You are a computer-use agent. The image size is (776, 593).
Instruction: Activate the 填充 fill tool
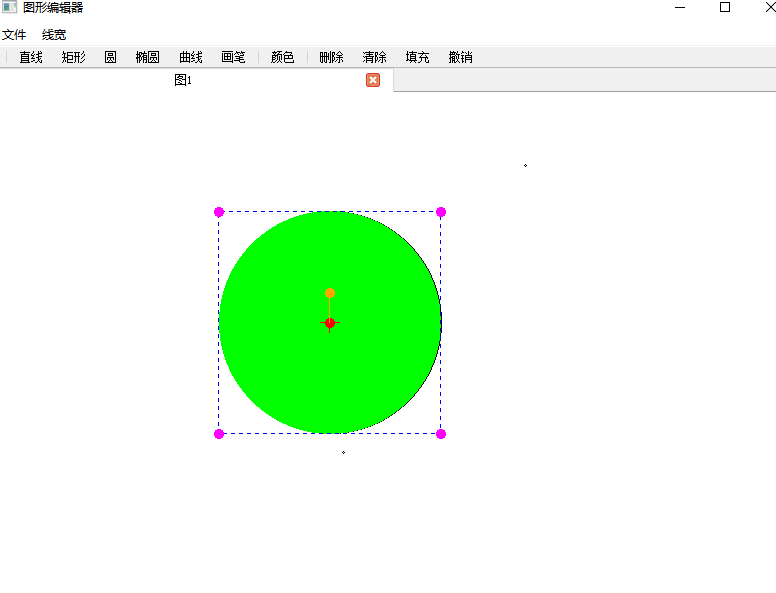[x=417, y=57]
